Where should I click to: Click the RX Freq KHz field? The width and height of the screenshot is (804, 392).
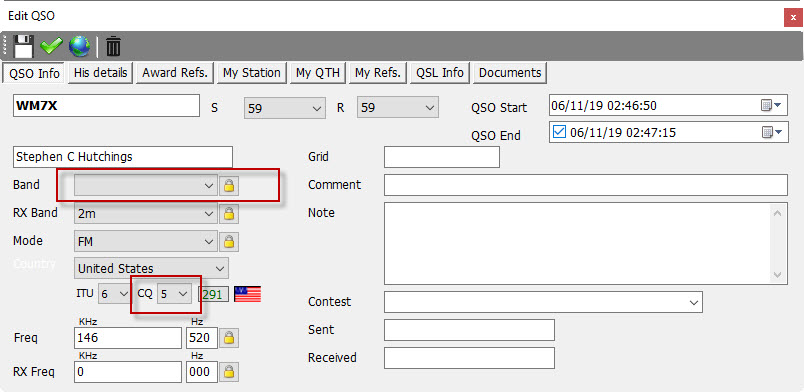pyautogui.click(x=128, y=372)
